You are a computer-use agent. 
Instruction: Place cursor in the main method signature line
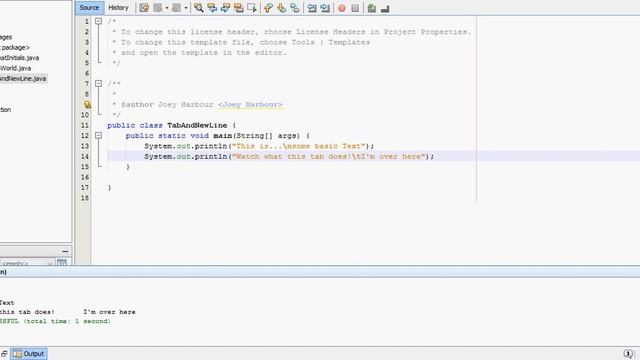click(218, 136)
